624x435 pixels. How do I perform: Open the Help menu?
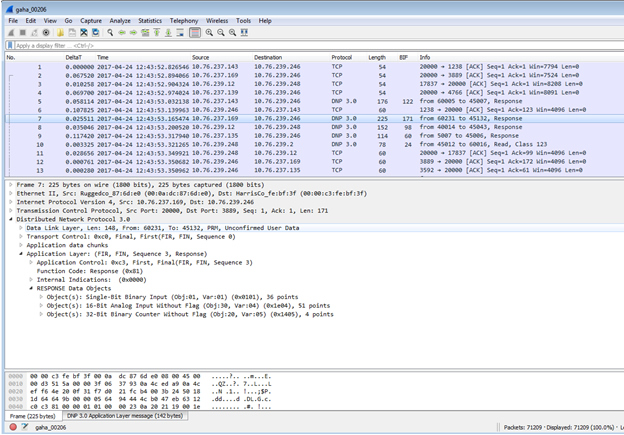[265, 21]
